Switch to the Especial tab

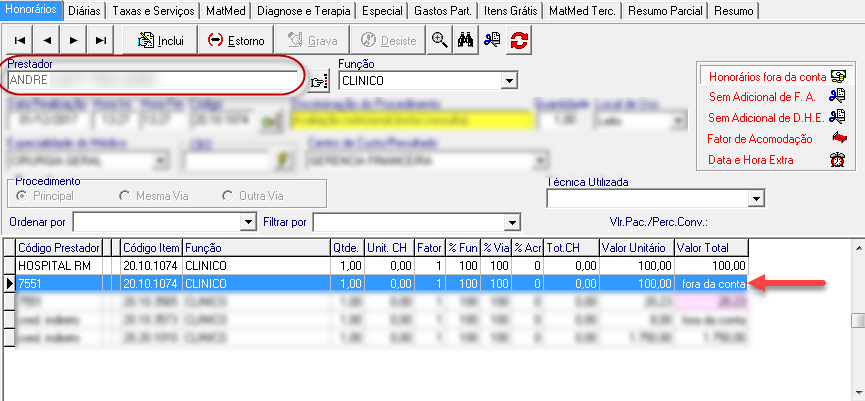click(382, 10)
